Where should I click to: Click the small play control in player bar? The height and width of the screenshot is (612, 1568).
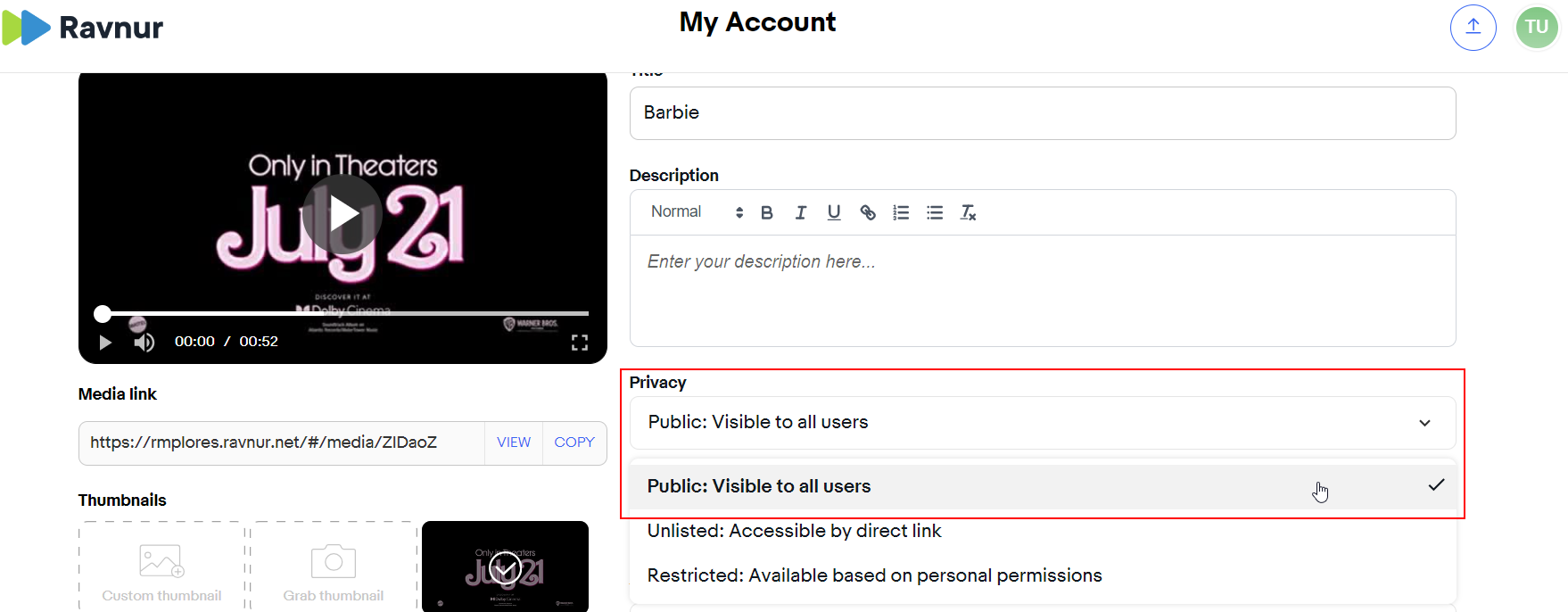coord(105,343)
